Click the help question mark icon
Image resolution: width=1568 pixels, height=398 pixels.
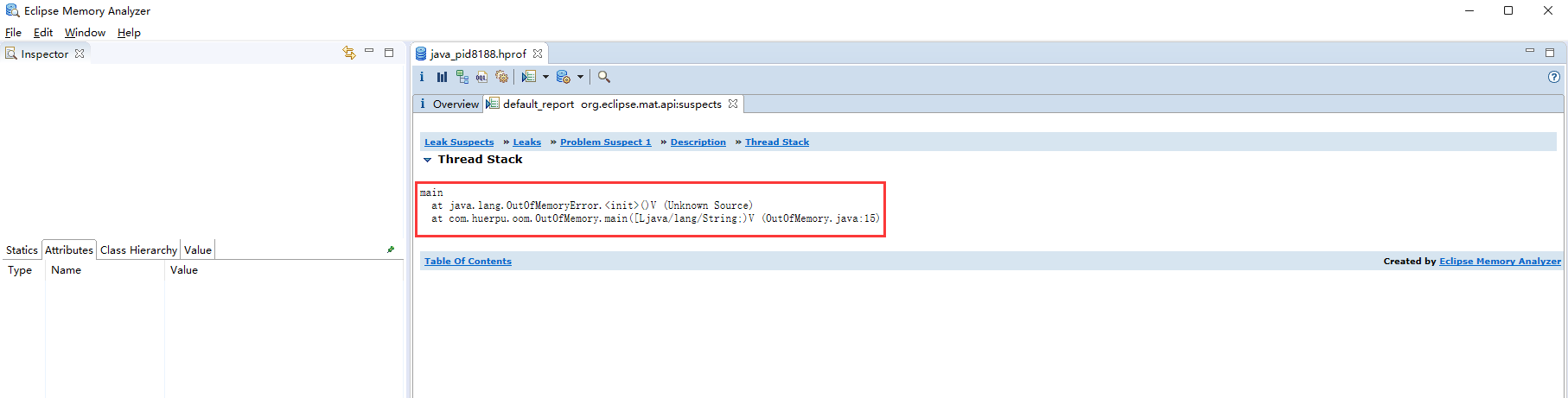[x=1553, y=77]
